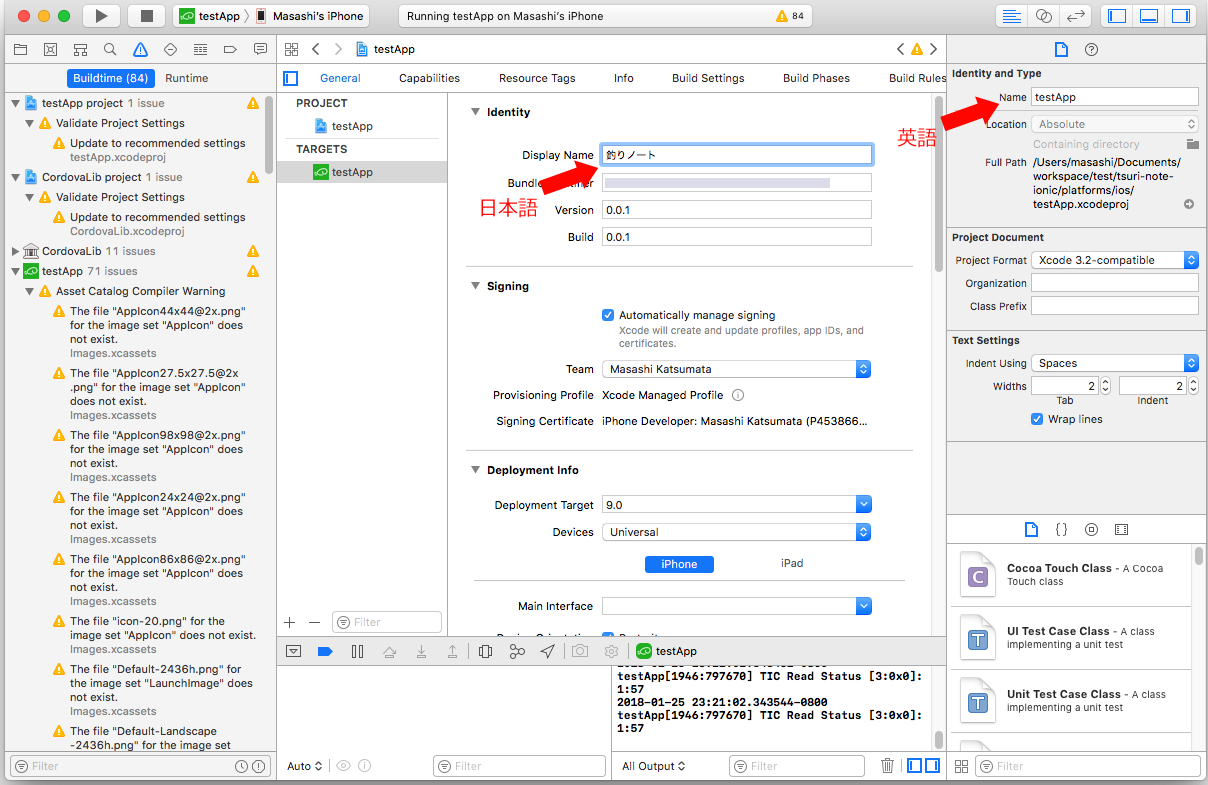Viewport: 1208px width, 785px height.
Task: Show the Code Snippet library icon
Action: pos(1062,529)
